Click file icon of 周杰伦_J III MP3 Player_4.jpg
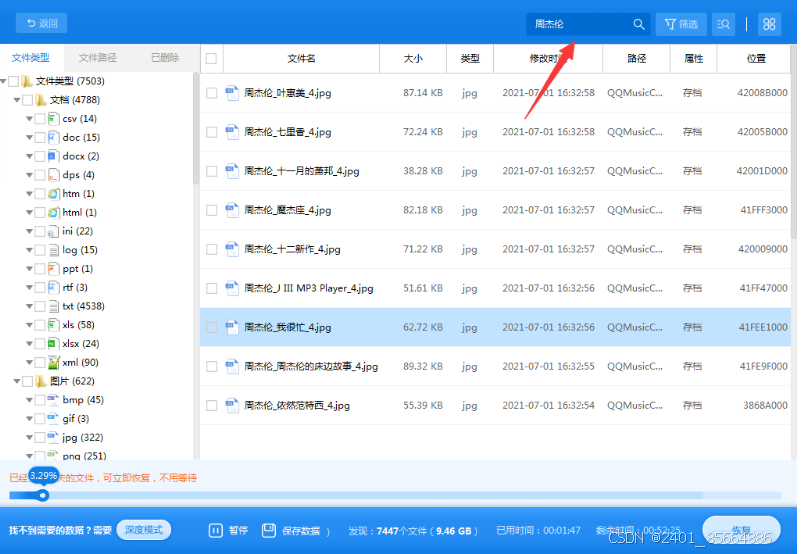The height and width of the screenshot is (554, 801). (x=232, y=288)
